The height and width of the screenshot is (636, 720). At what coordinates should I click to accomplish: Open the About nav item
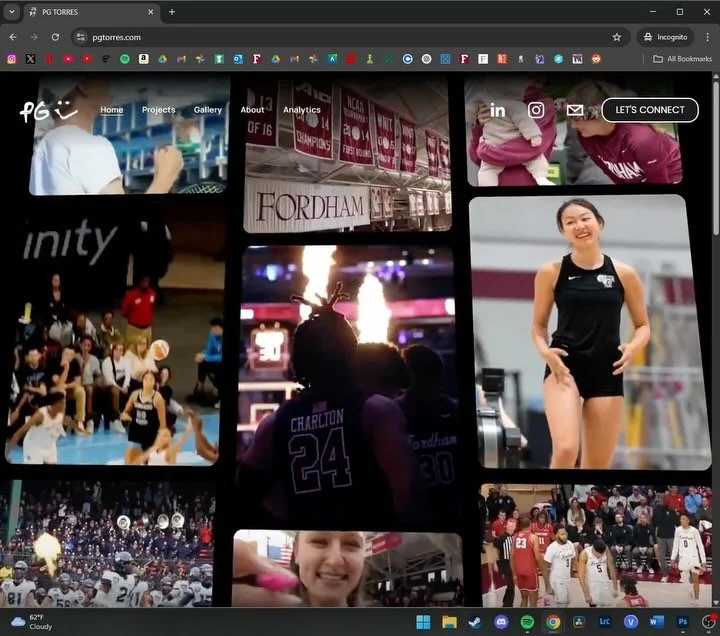click(x=252, y=110)
